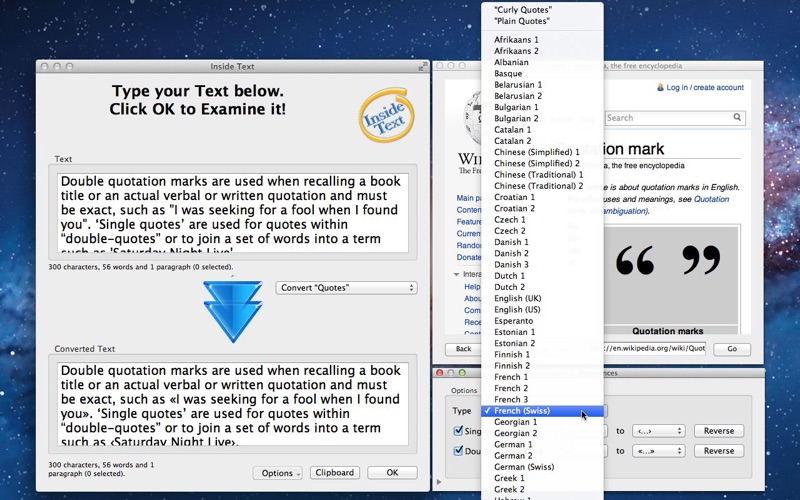Click Reverse button for double quotes row
This screenshot has height=500, width=800.
pyautogui.click(x=719, y=451)
